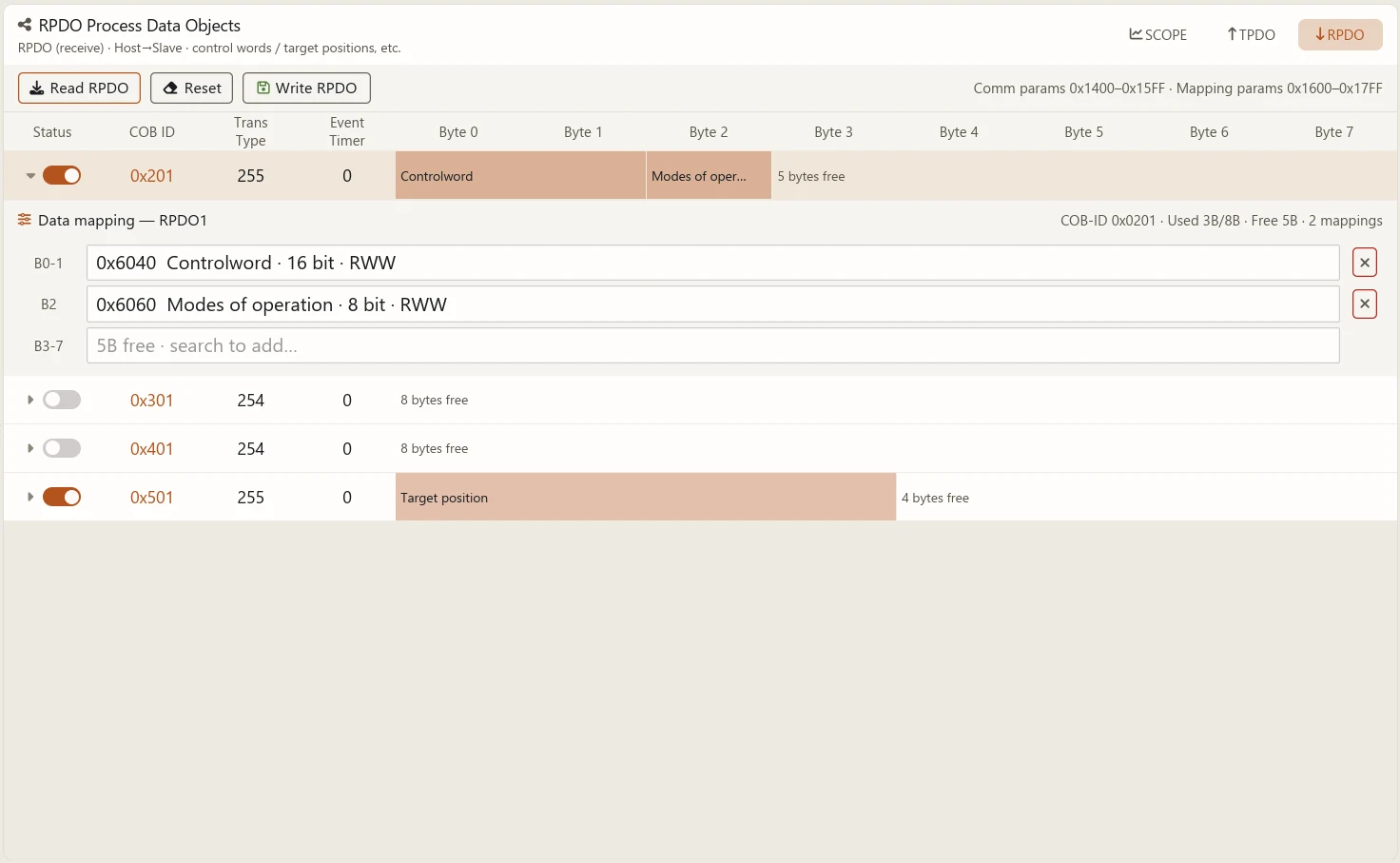Select the 0x6040 Controlword mapping field
The height and width of the screenshot is (863, 1400).
(x=713, y=263)
